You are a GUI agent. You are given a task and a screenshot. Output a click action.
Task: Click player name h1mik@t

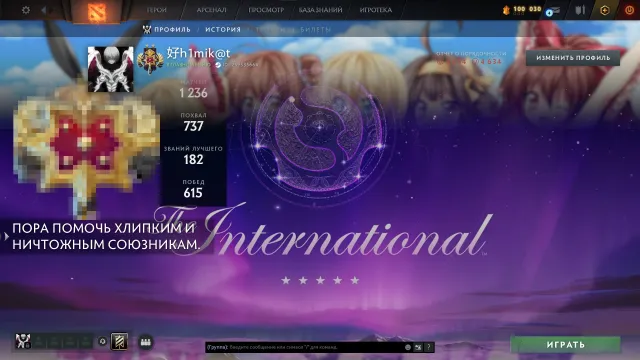click(198, 53)
